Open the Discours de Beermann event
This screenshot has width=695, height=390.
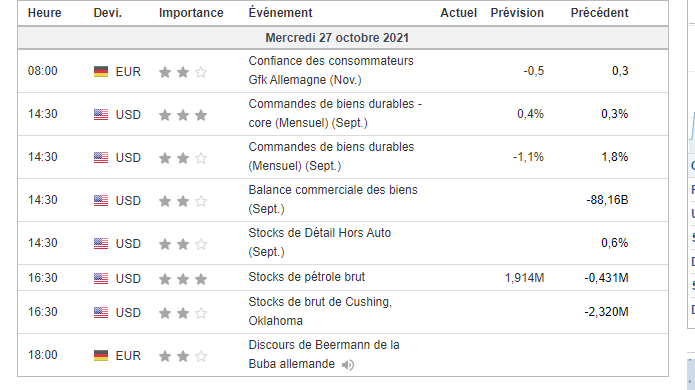(x=324, y=354)
